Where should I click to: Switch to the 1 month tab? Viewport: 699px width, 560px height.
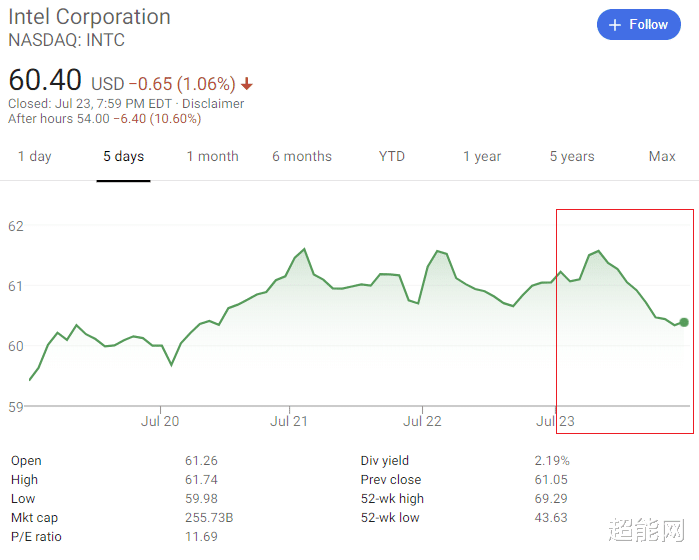click(x=212, y=156)
